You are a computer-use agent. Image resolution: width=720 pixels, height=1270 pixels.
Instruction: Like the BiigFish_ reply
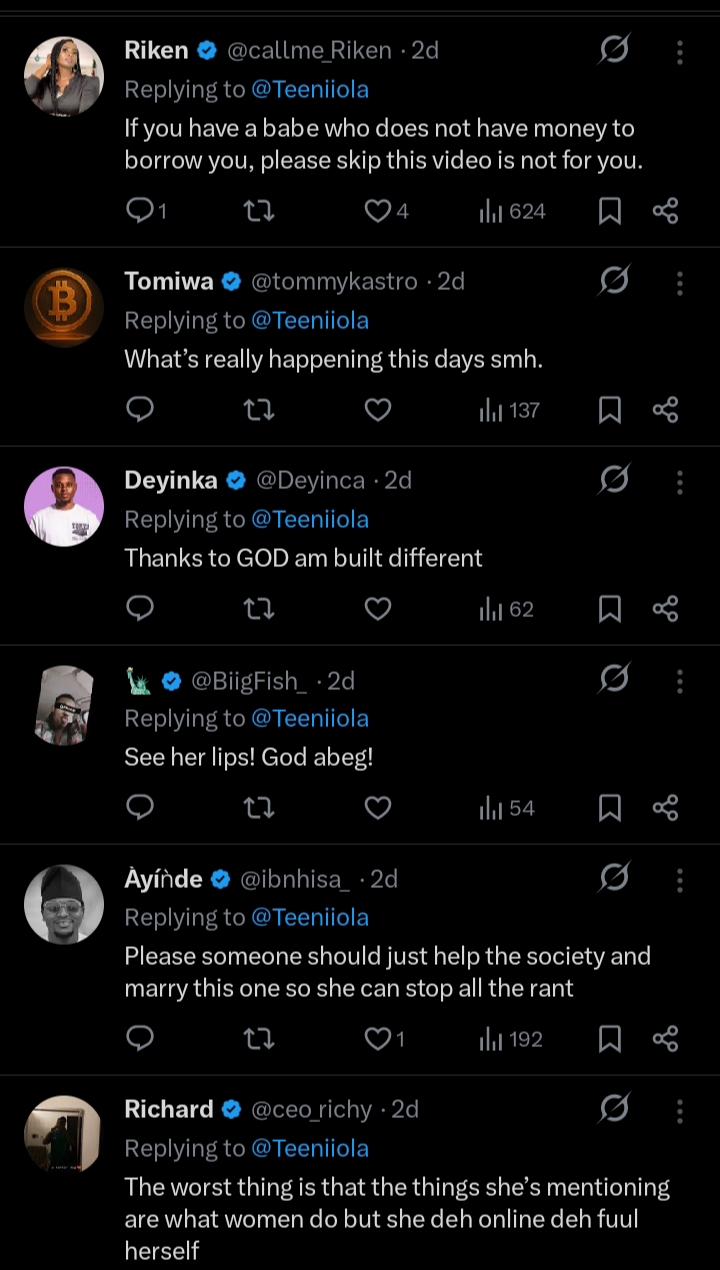point(377,807)
